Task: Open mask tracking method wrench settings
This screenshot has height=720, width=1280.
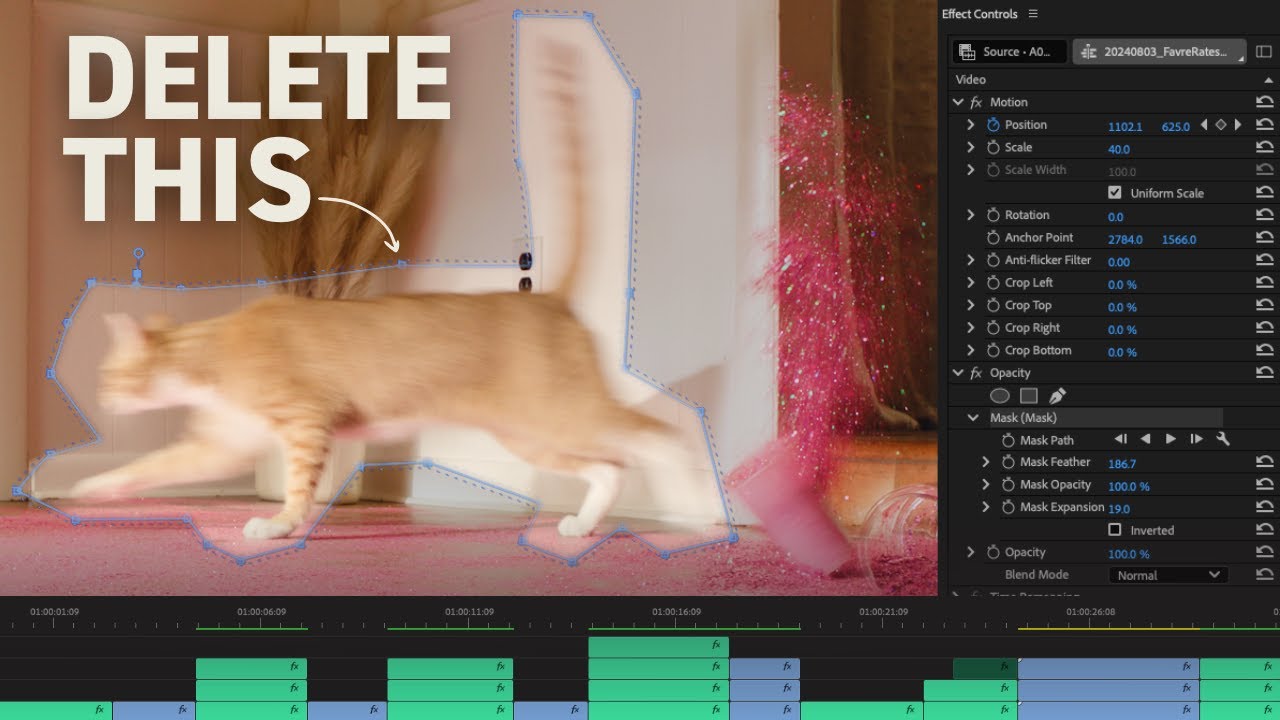Action: pos(1222,439)
